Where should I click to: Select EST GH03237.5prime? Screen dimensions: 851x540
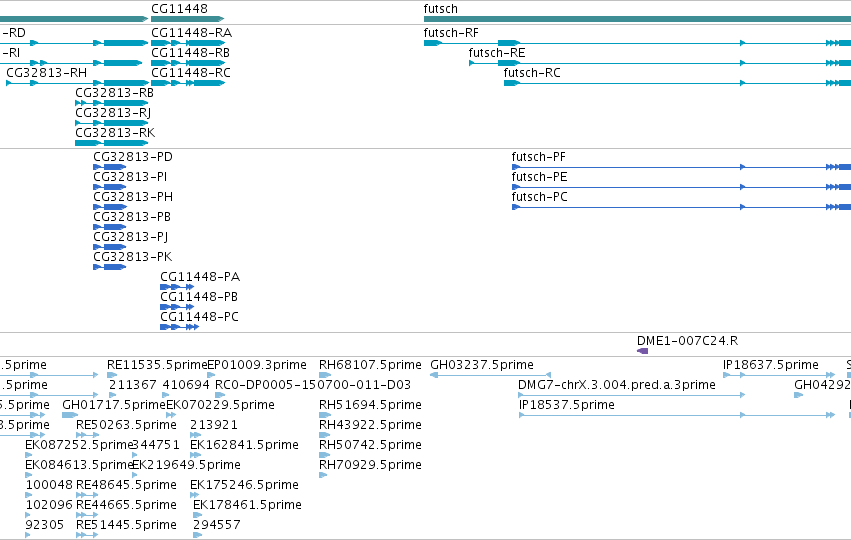[x=482, y=365]
